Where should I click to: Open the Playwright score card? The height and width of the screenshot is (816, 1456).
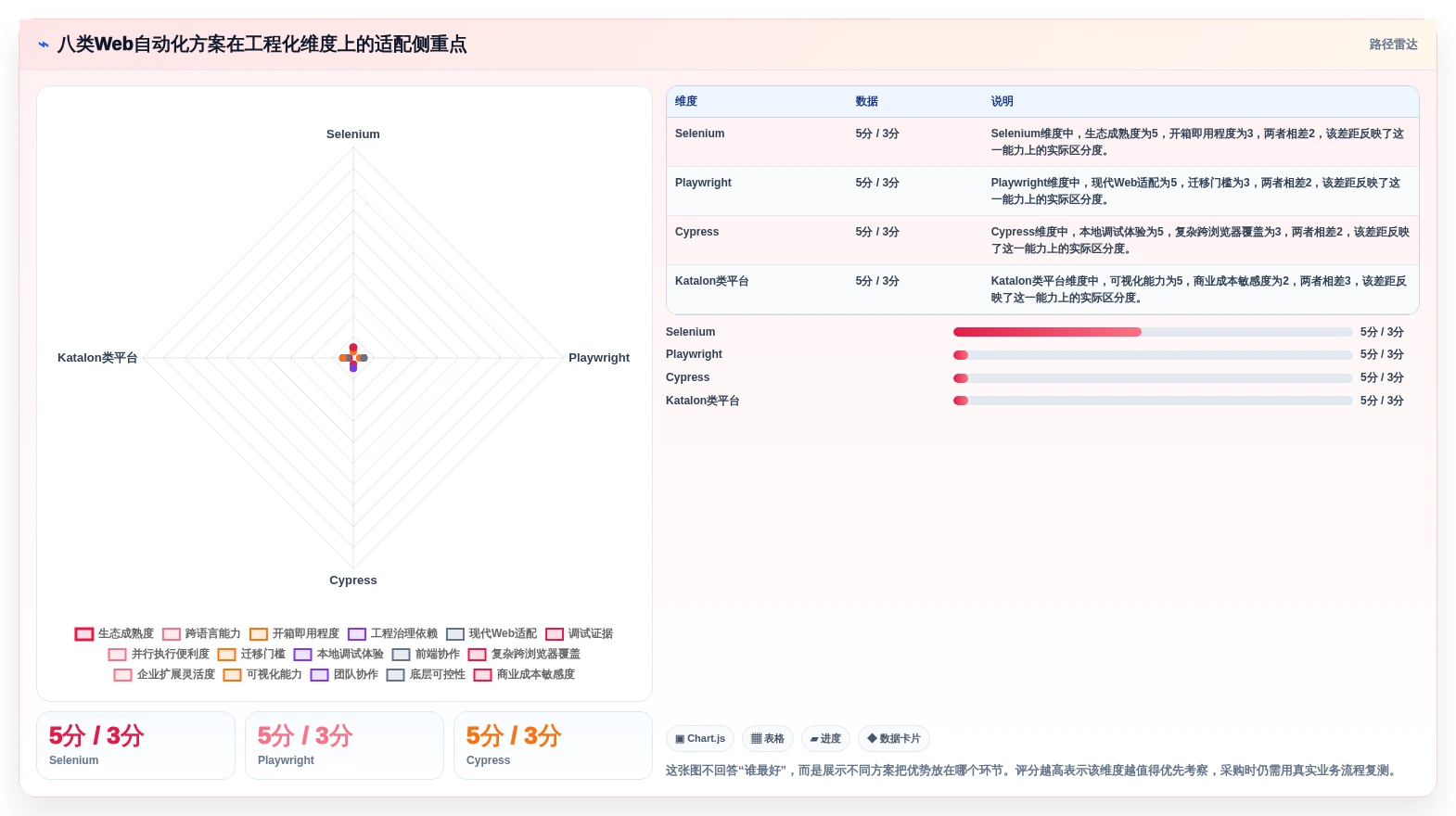click(344, 746)
